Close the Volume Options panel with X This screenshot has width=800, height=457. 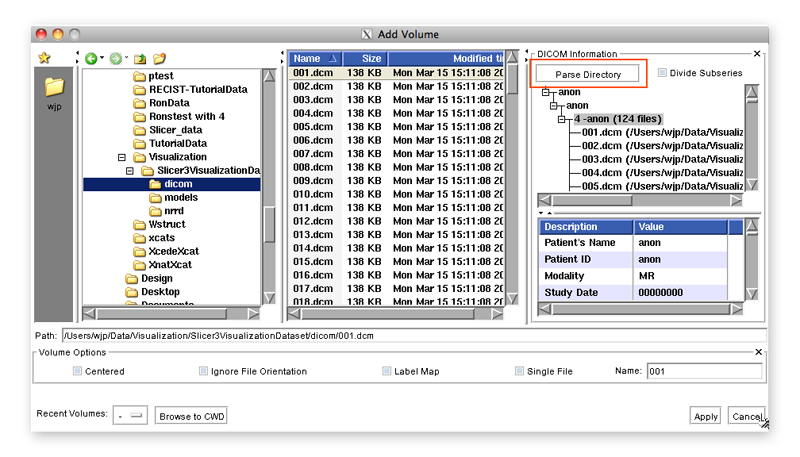click(x=757, y=352)
